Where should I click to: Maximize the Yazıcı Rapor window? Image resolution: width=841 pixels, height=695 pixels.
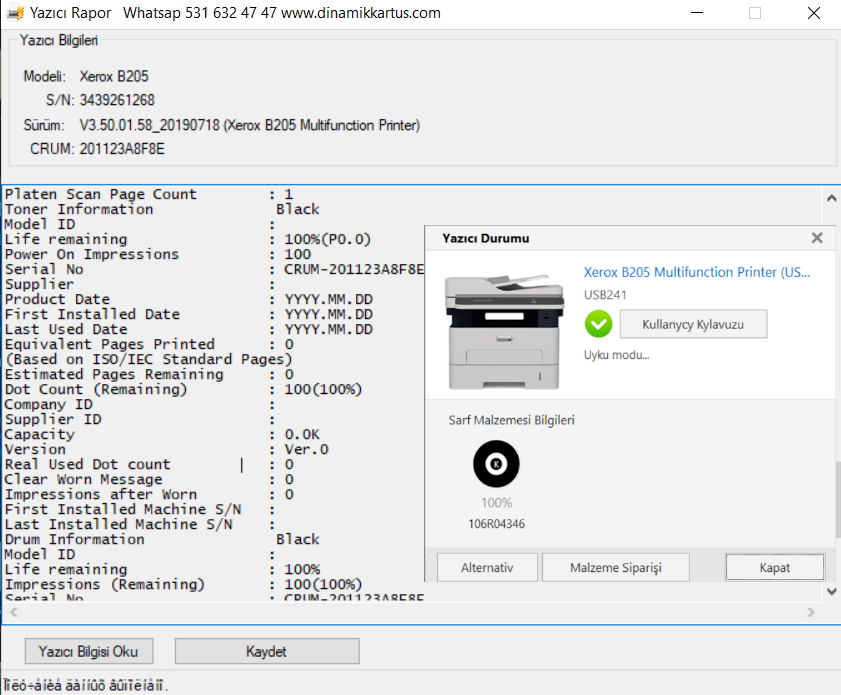(x=755, y=13)
